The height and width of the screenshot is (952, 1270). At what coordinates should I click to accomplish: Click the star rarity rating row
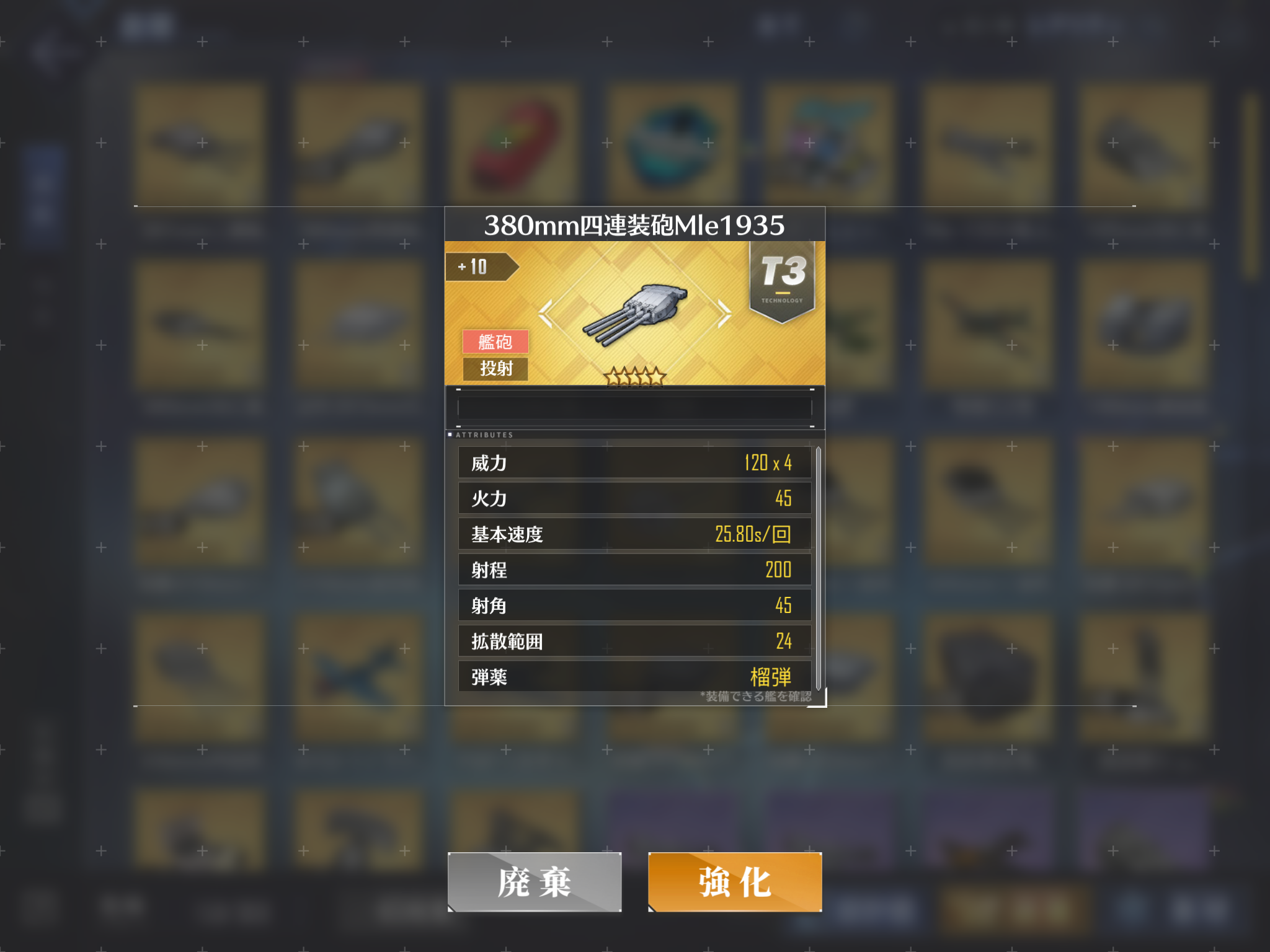(x=635, y=376)
